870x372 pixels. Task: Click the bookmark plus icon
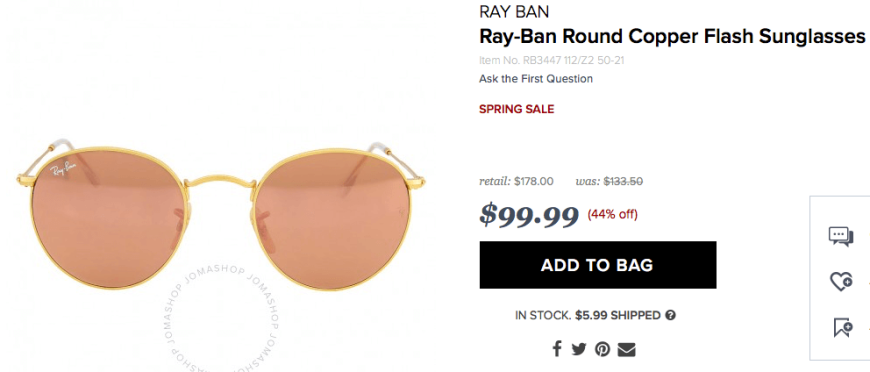click(x=843, y=327)
